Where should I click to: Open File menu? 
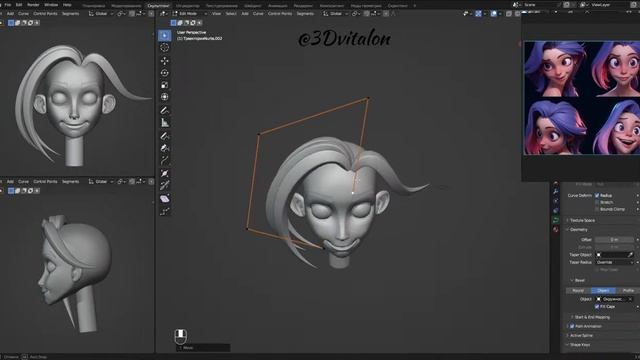(8, 5)
